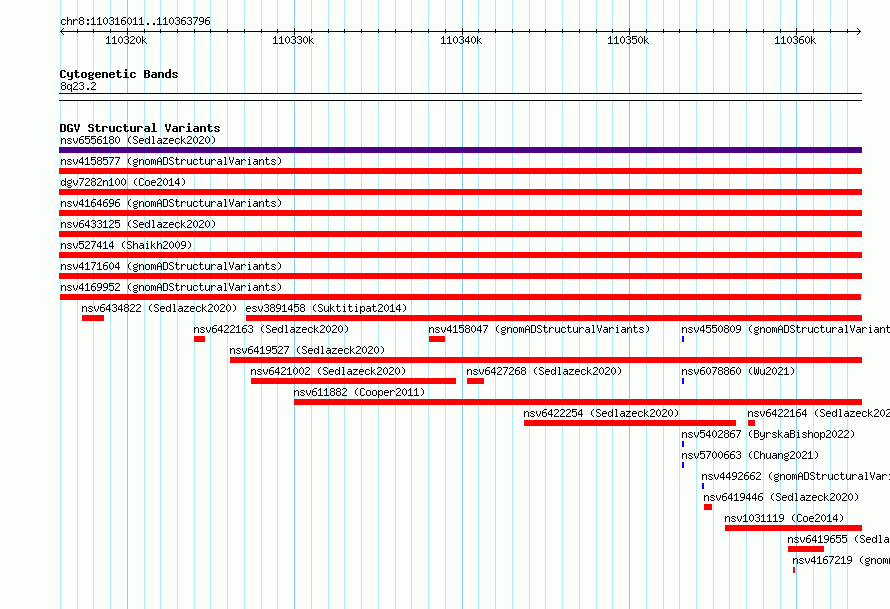
Task: Select nsv6433125 (Sedlazeck2020) label
Action: click(138, 224)
